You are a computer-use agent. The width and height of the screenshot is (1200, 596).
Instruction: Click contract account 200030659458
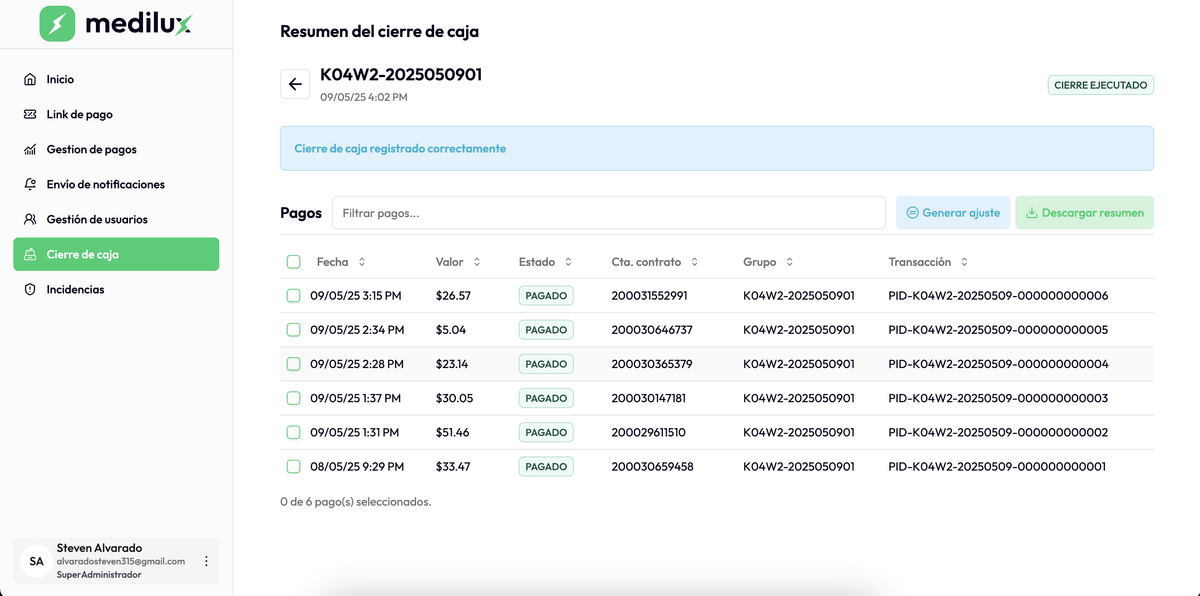pos(652,466)
